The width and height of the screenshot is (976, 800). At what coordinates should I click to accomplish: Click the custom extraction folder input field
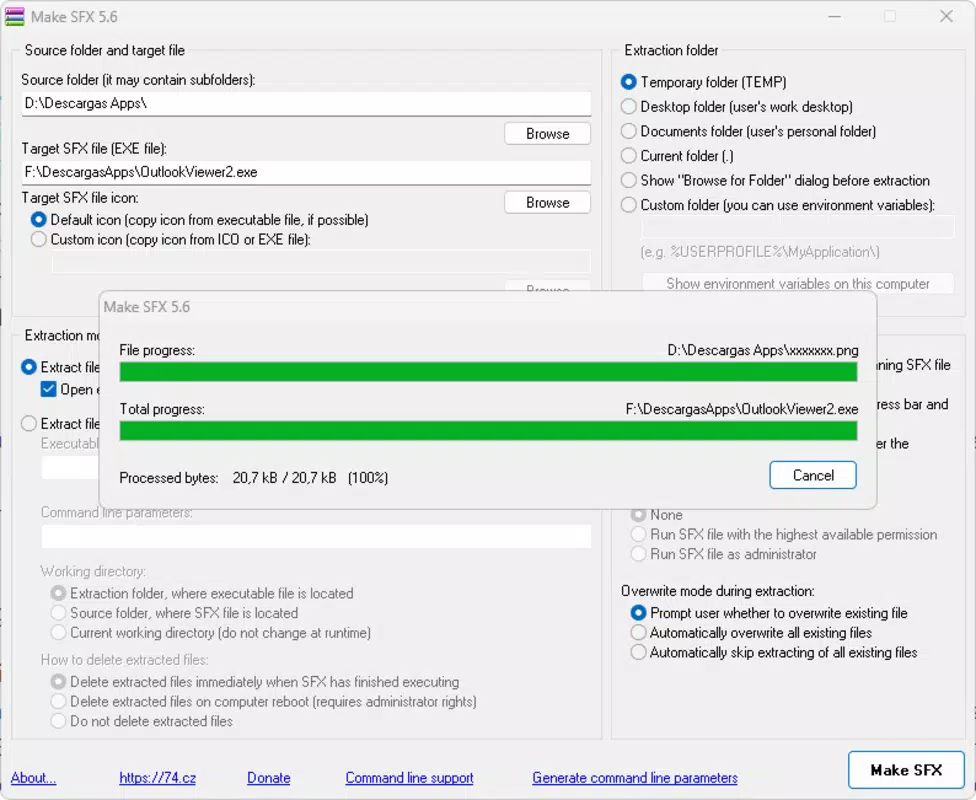point(797,228)
